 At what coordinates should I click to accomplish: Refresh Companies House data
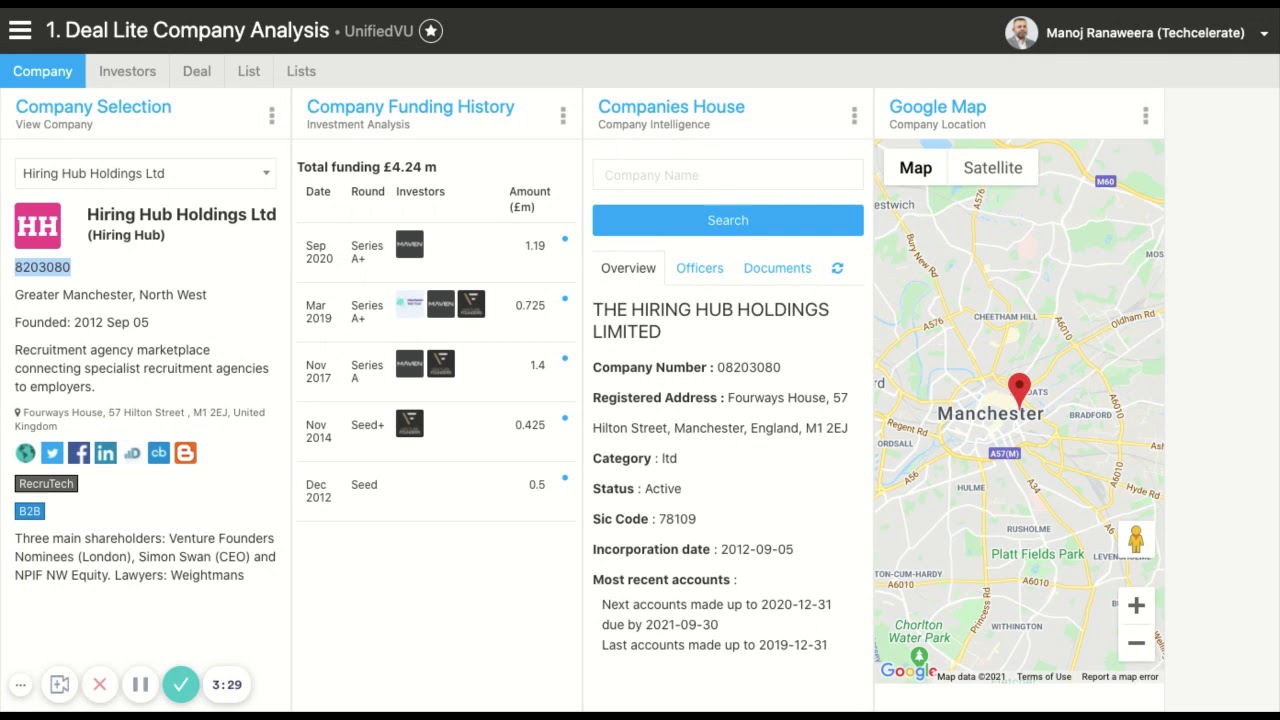coord(838,268)
